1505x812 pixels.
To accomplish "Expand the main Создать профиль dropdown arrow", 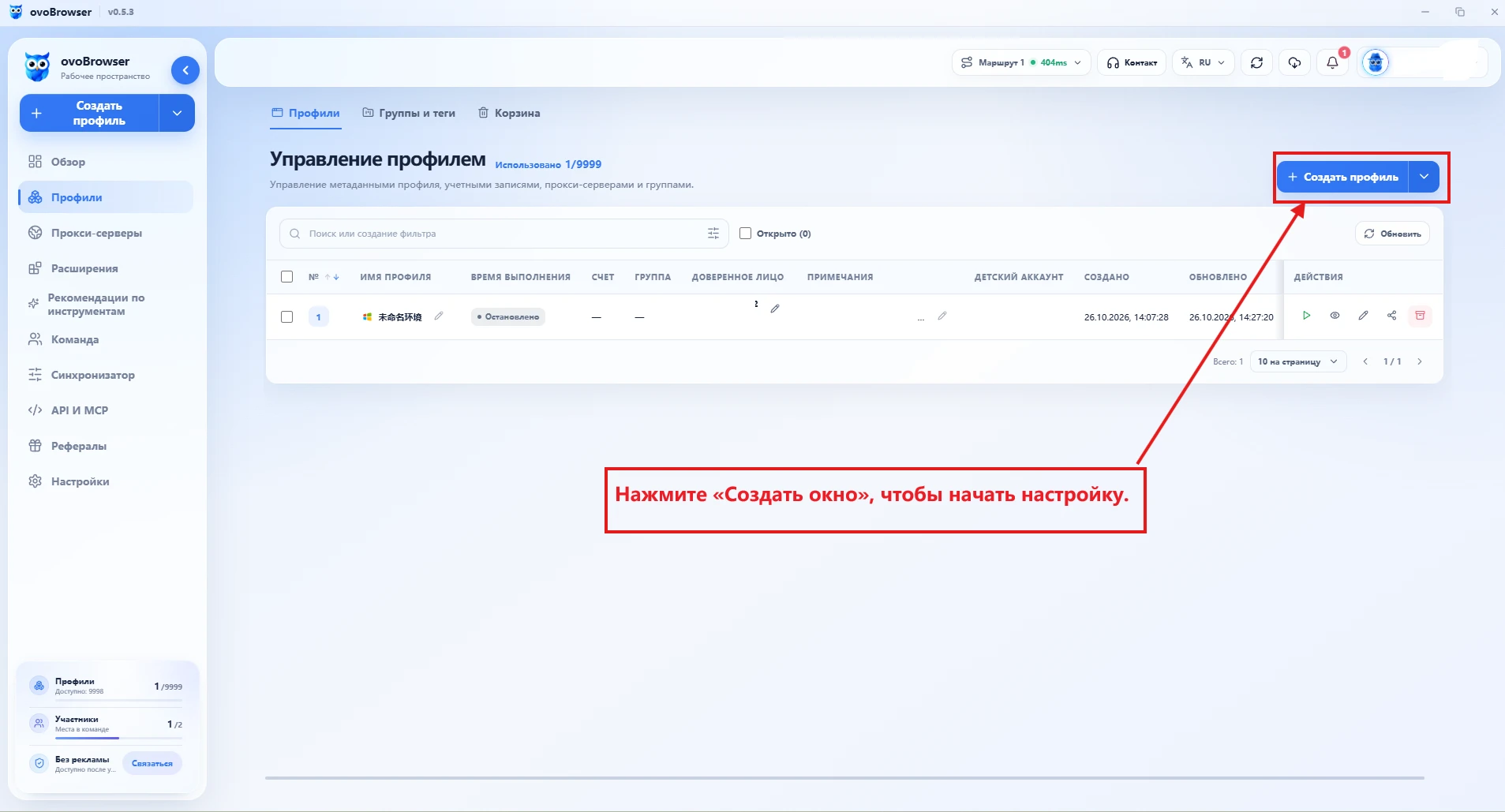I will pyautogui.click(x=1424, y=177).
